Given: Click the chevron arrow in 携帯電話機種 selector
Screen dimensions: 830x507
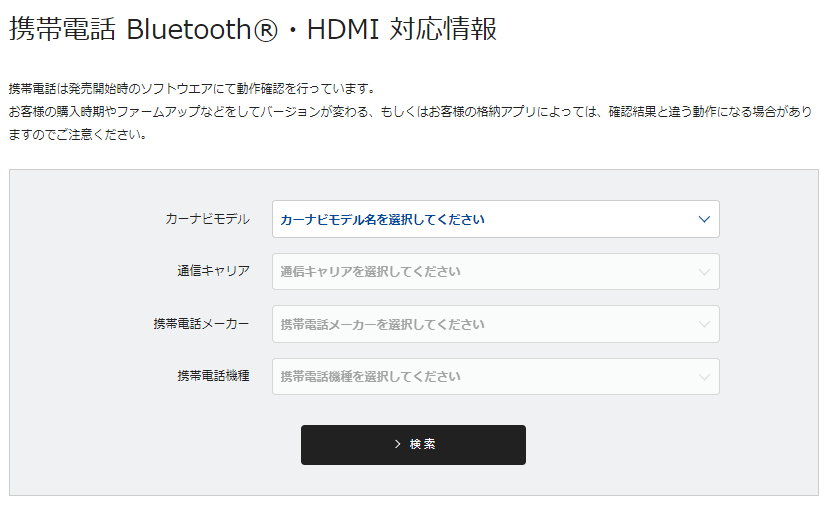Looking at the screenshot, I should 704,377.
